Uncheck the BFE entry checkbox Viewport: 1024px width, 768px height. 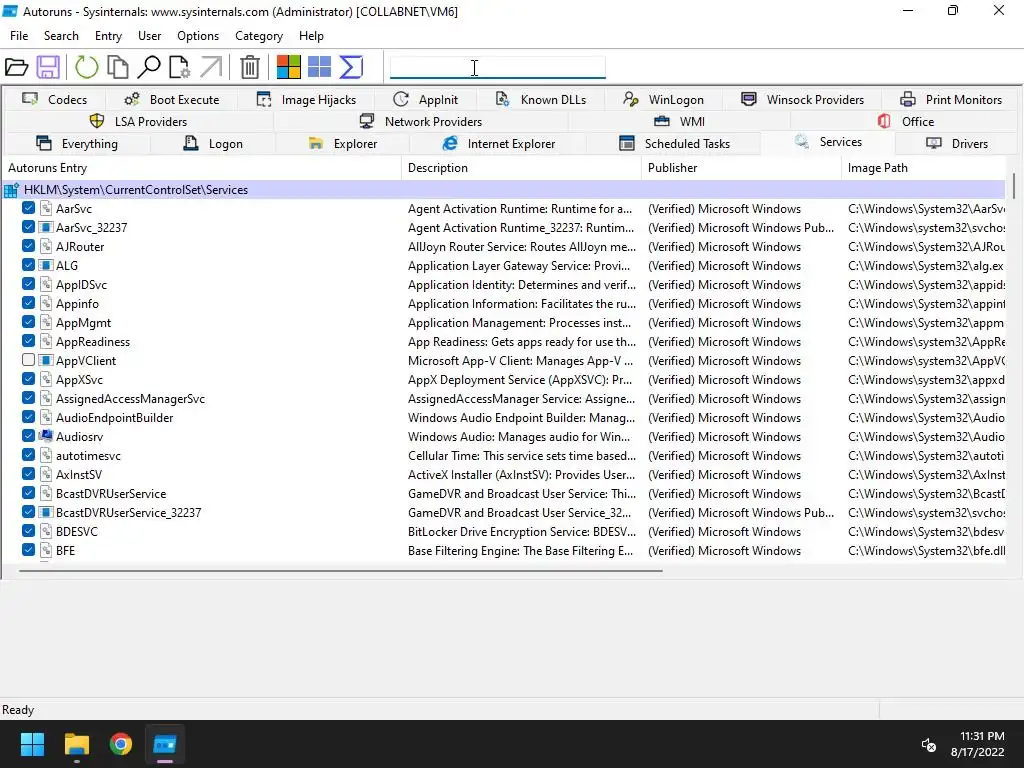click(28, 550)
